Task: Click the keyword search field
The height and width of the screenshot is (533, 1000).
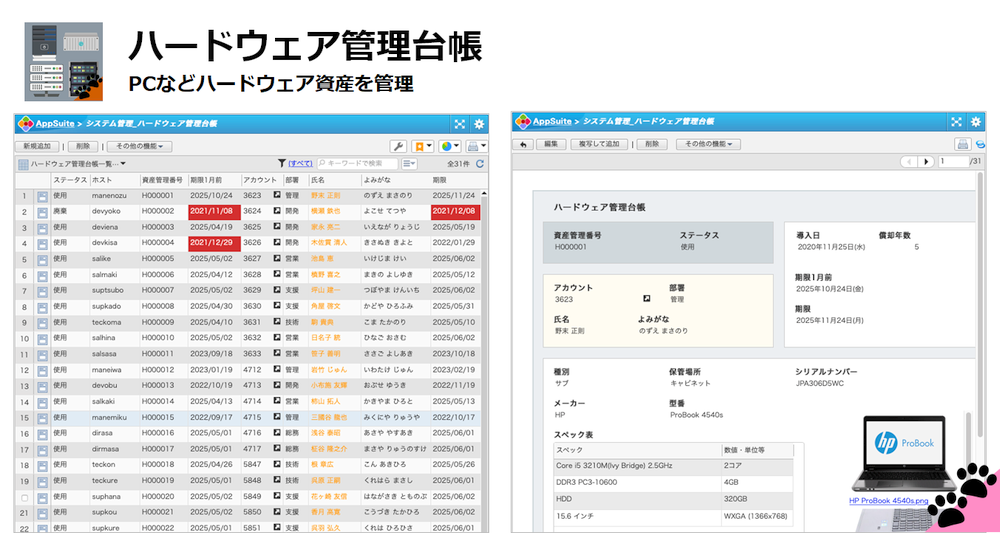Action: tap(355, 163)
